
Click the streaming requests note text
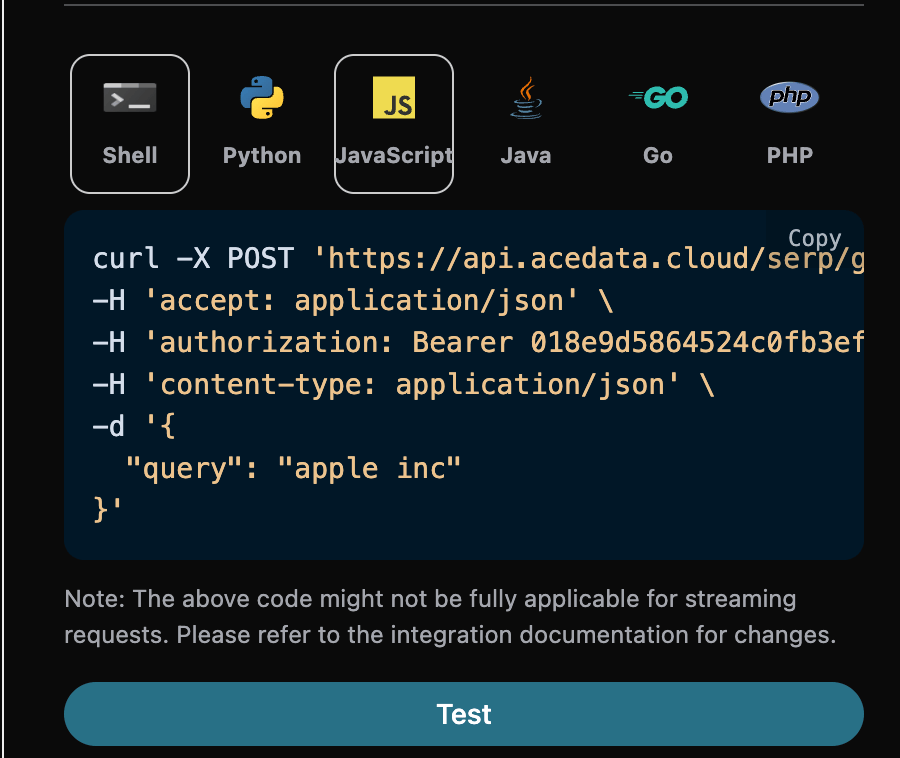(x=450, y=617)
